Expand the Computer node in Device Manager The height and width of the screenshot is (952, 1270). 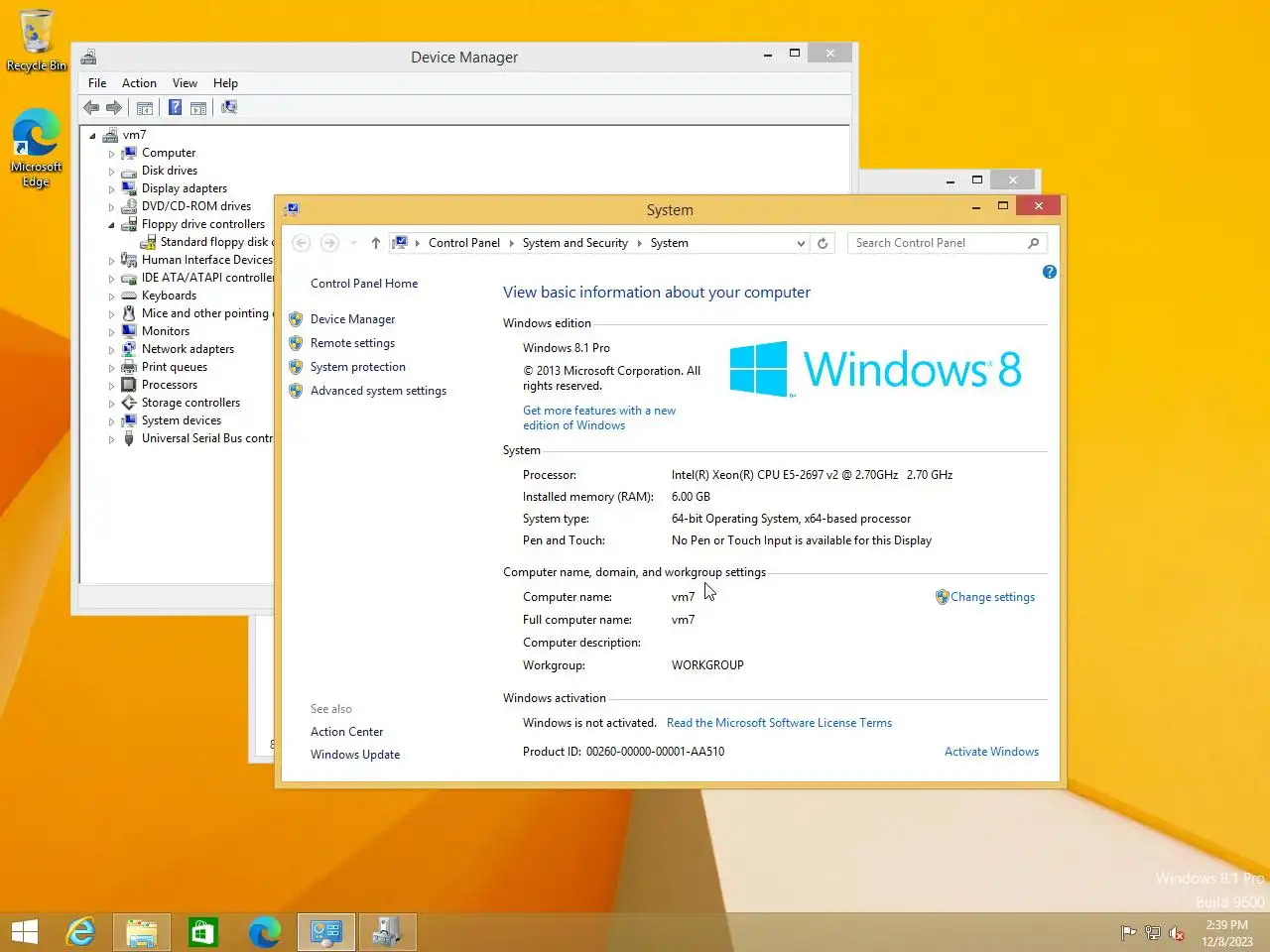[x=112, y=154]
